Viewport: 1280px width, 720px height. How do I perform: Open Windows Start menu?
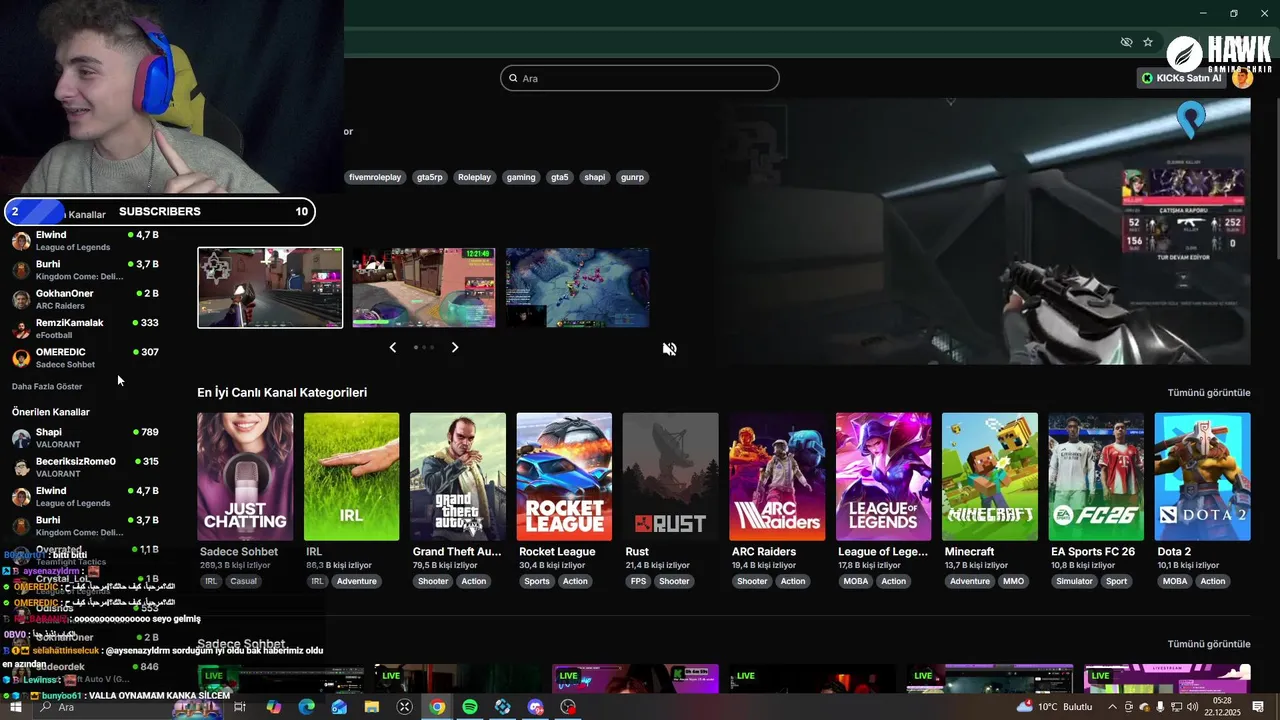(x=16, y=707)
